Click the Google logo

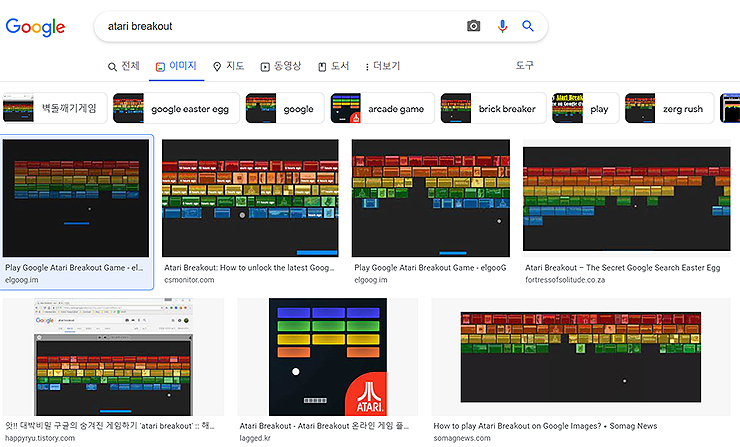(35, 27)
